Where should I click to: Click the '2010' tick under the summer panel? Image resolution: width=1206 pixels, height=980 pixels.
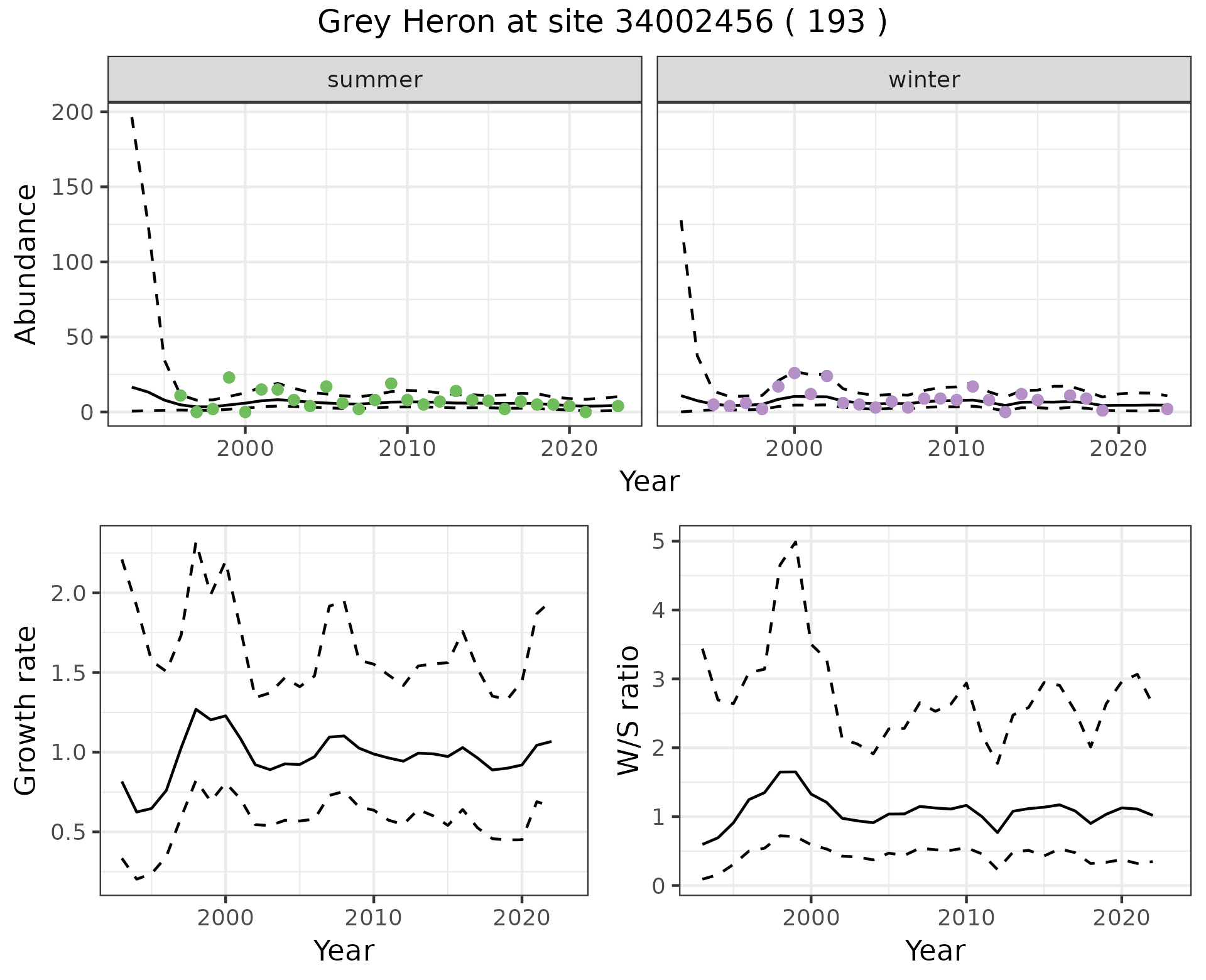click(x=407, y=449)
